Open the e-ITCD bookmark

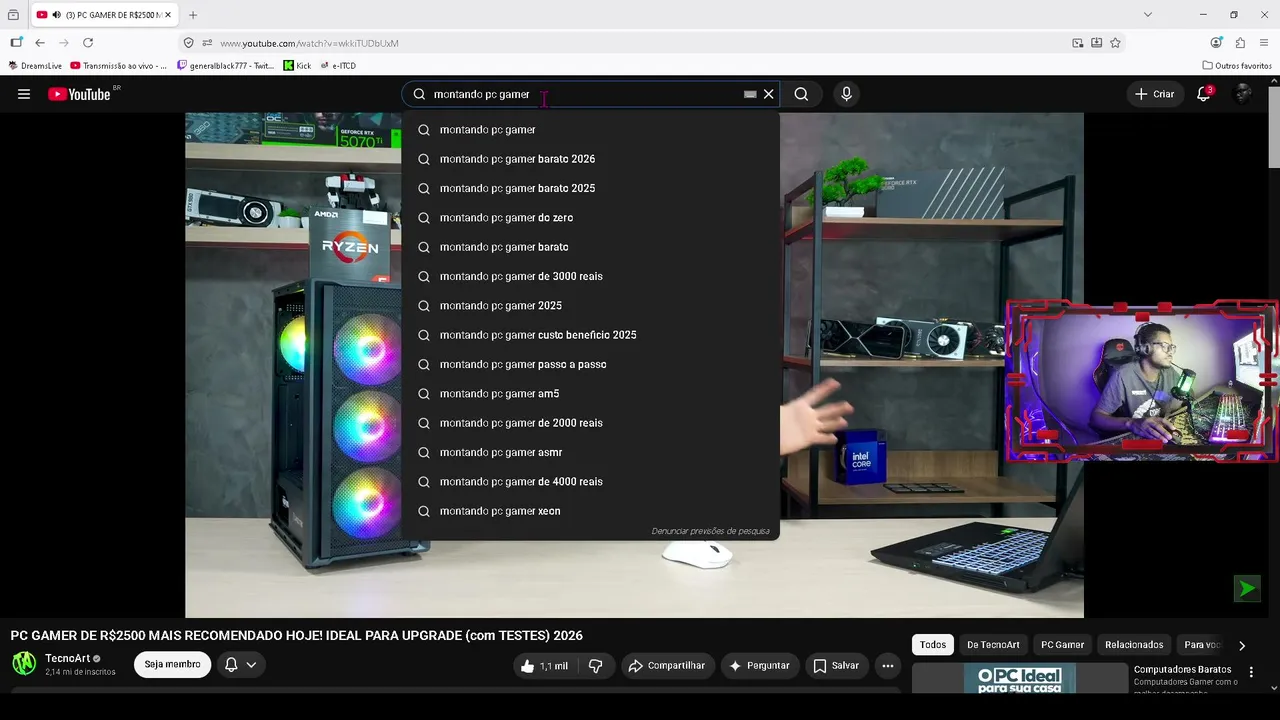[338, 66]
